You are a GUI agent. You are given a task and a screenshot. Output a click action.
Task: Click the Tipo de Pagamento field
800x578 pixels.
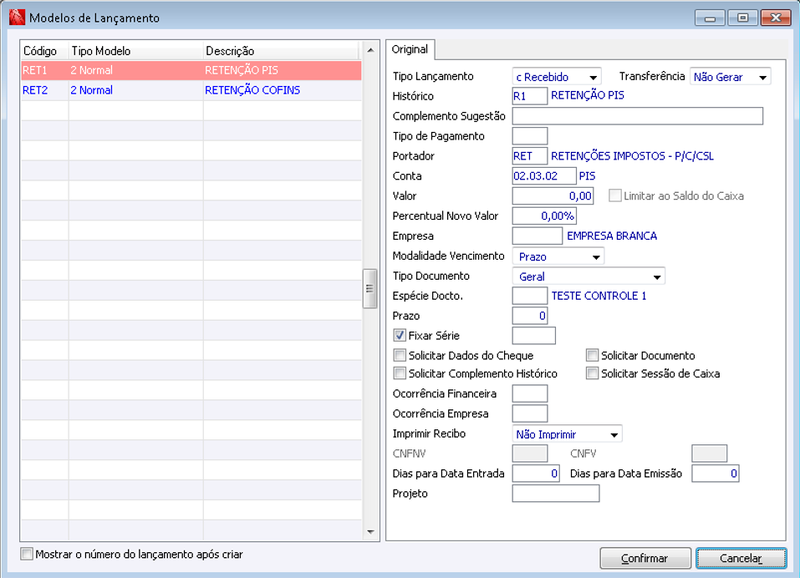[530, 136]
